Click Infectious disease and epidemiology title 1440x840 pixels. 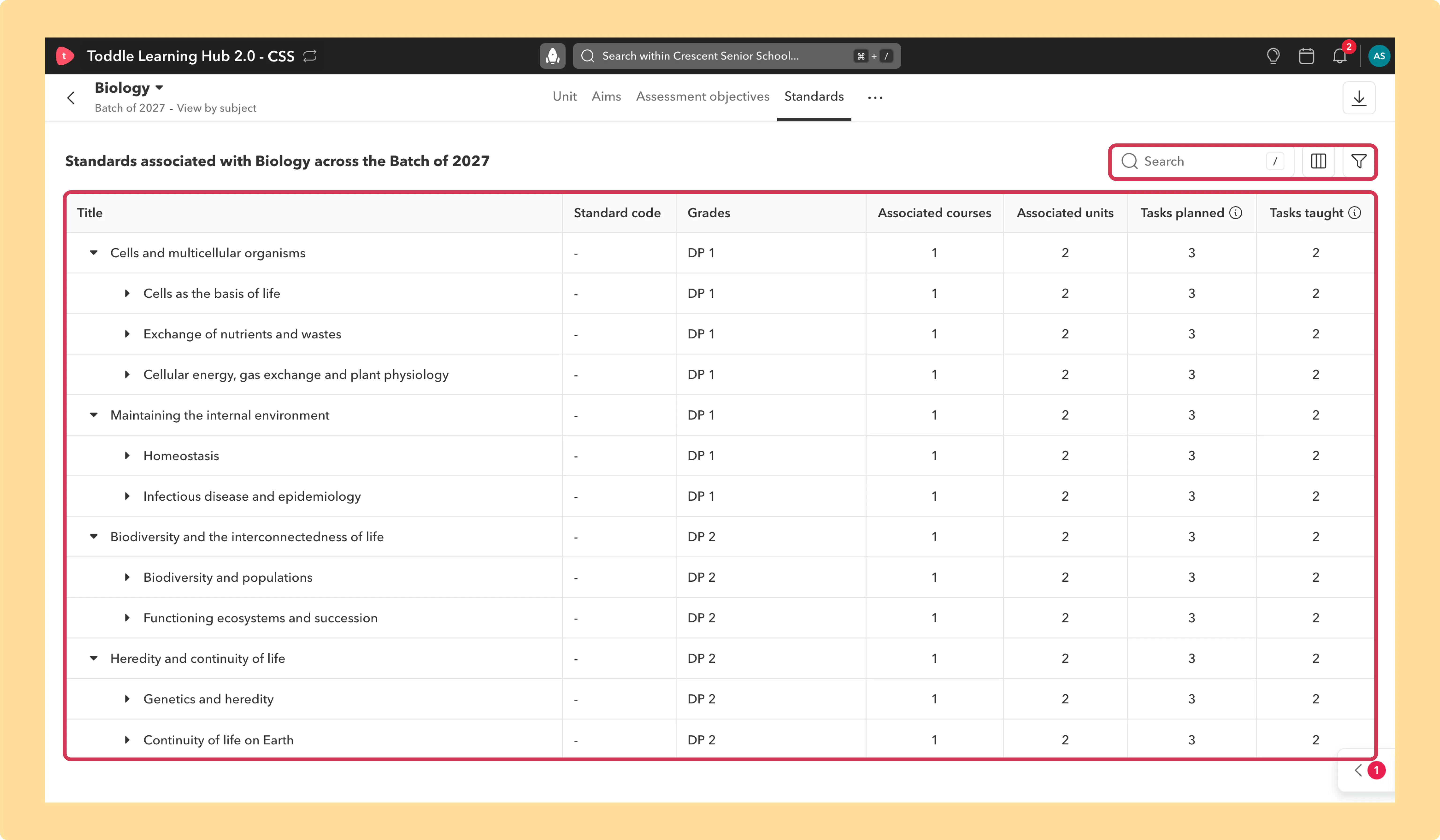coord(252,497)
